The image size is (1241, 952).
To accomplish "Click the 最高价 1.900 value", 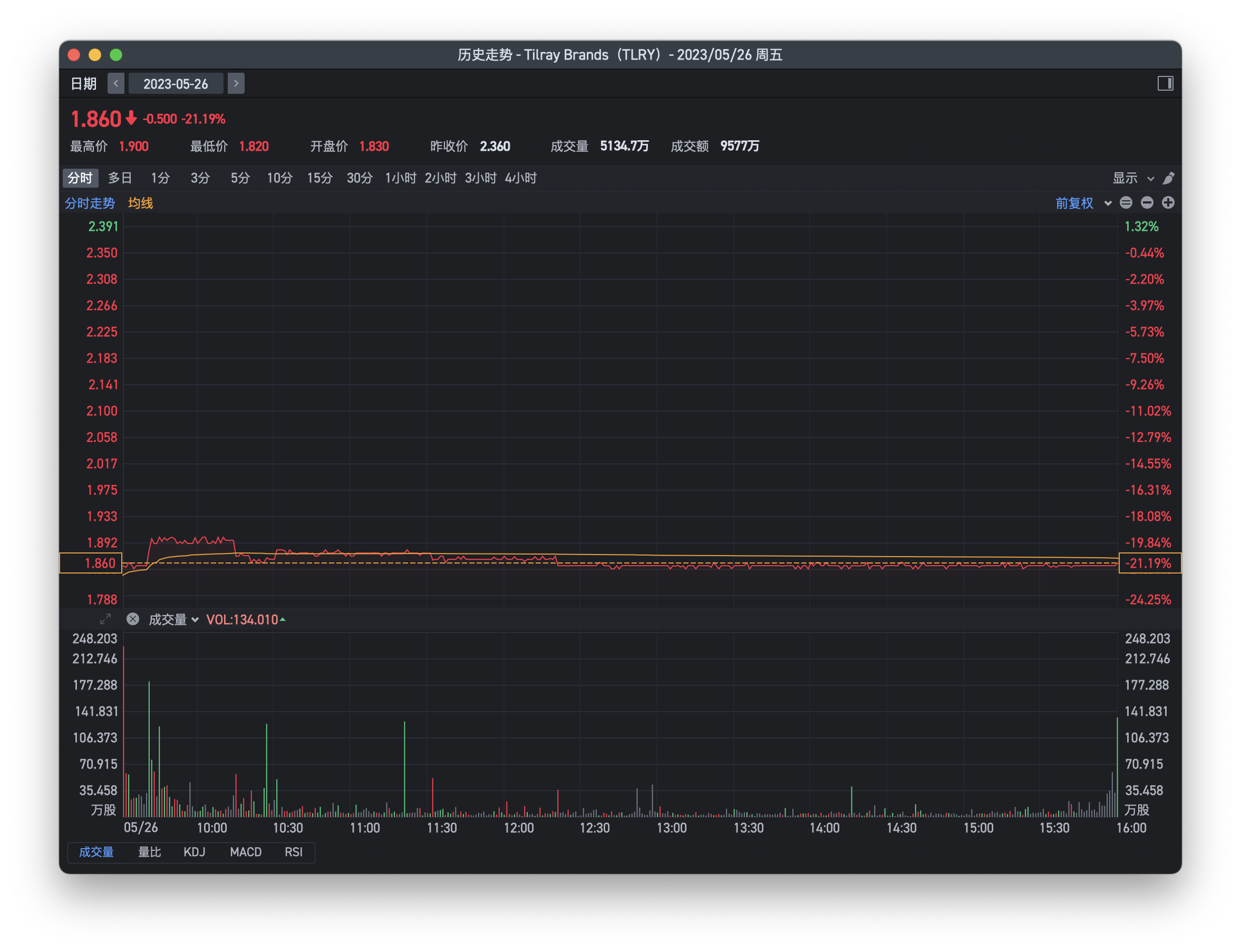I will pos(134,147).
